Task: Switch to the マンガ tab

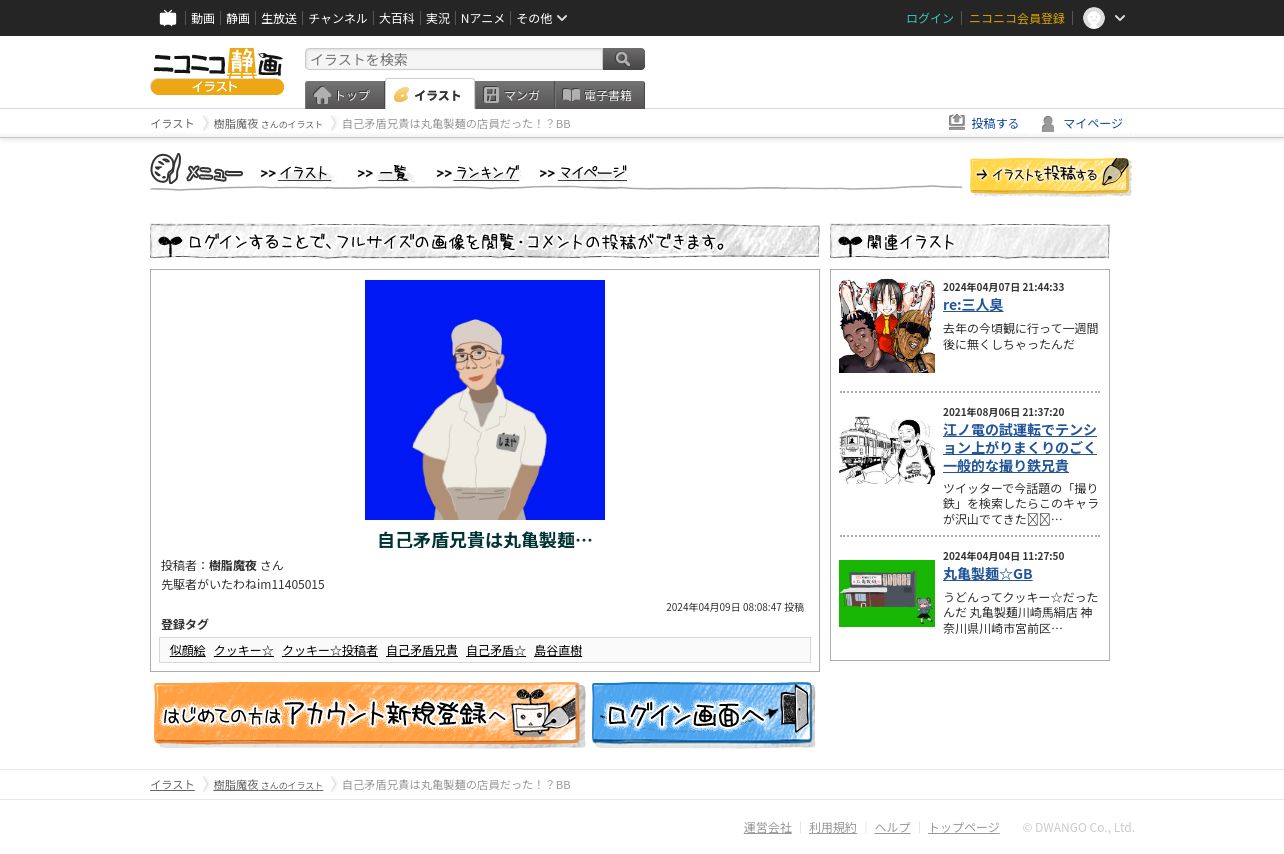Action: [x=515, y=95]
